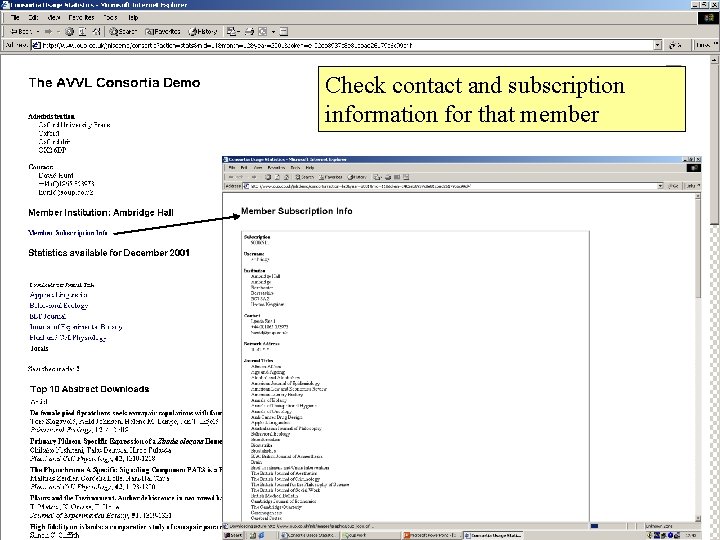The width and height of the screenshot is (720, 540).
Task: Click the Internet Explorer quick launch icon
Action: (261, 535)
